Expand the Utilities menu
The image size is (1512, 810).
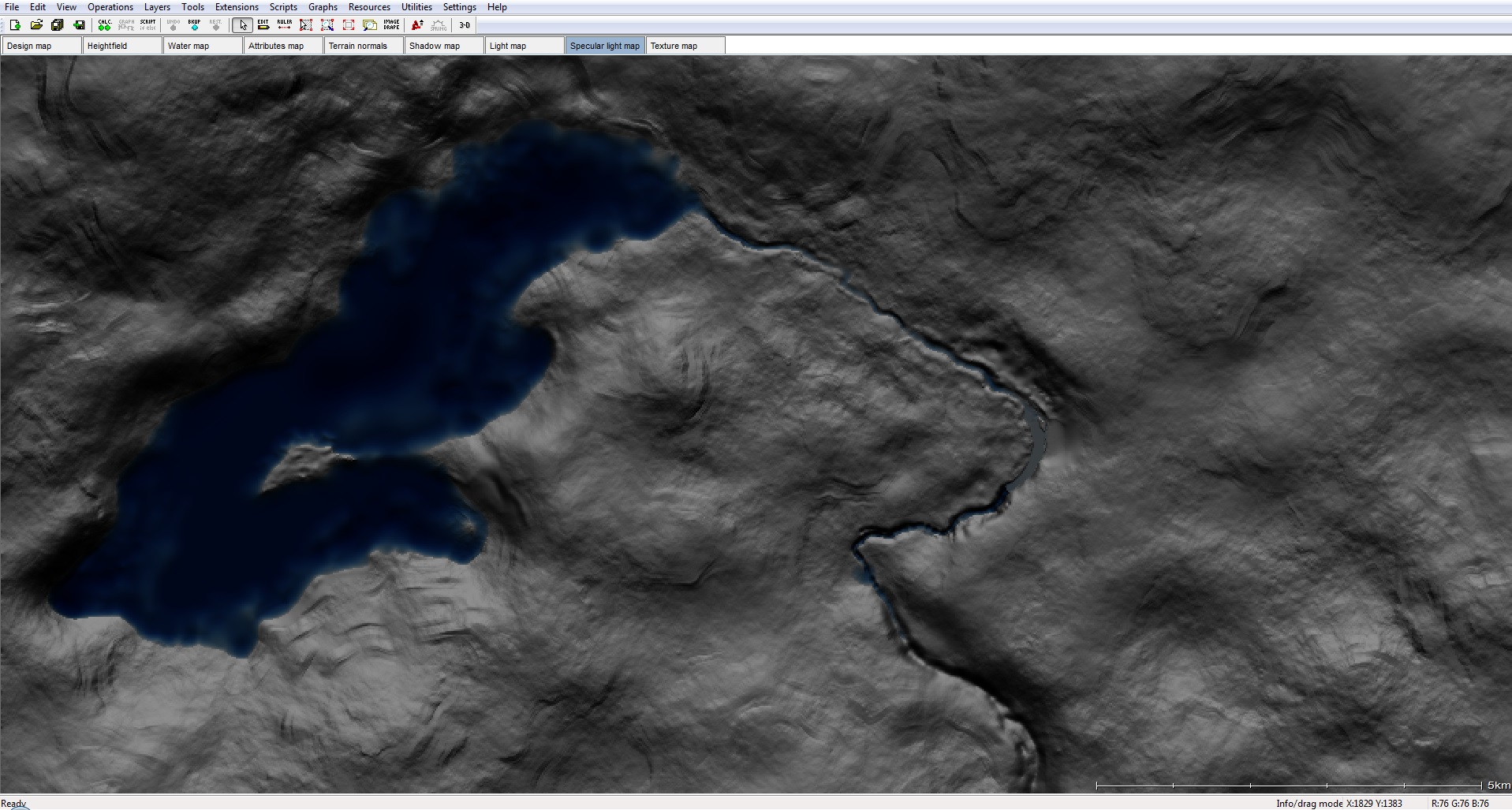416,7
